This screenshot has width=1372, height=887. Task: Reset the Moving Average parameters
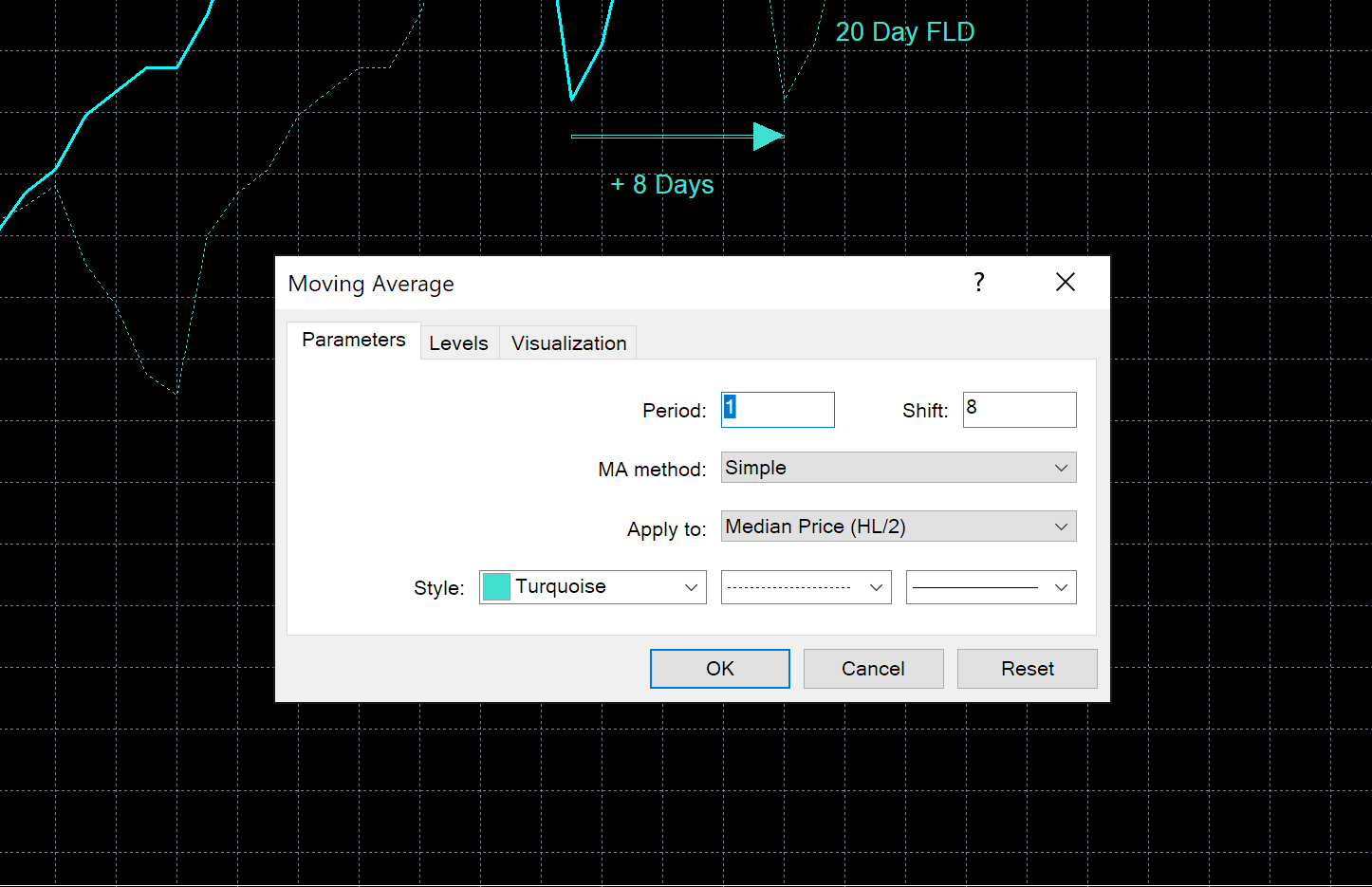(x=1027, y=668)
